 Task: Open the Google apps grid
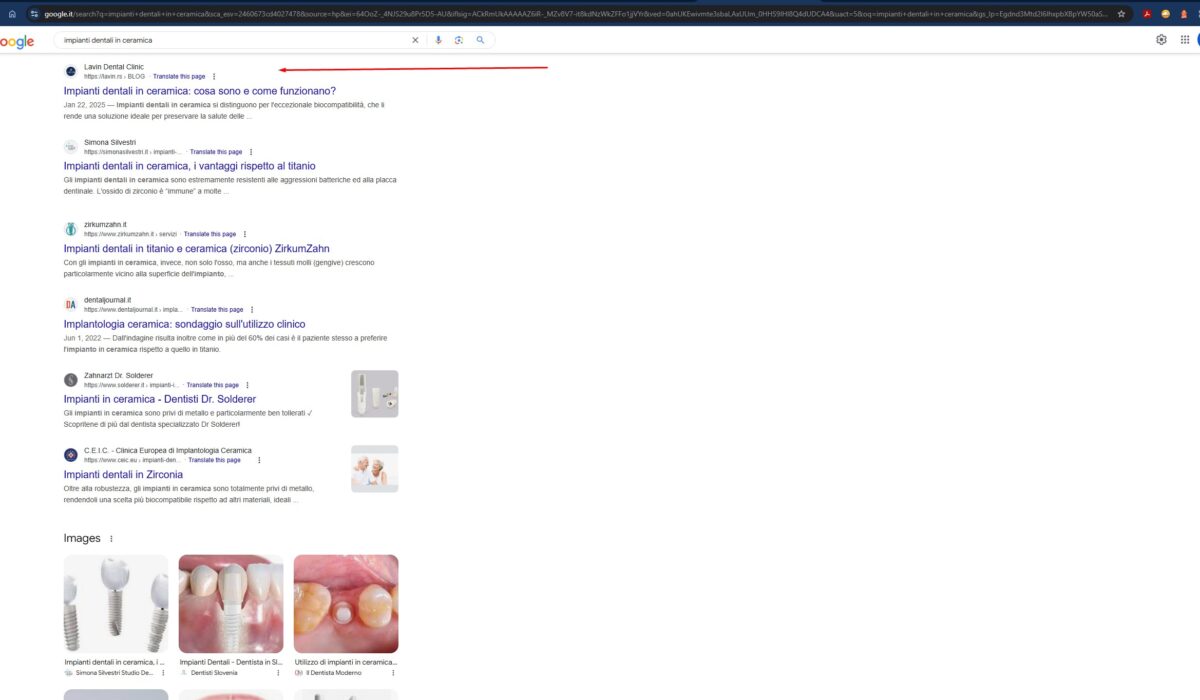[x=1185, y=40]
